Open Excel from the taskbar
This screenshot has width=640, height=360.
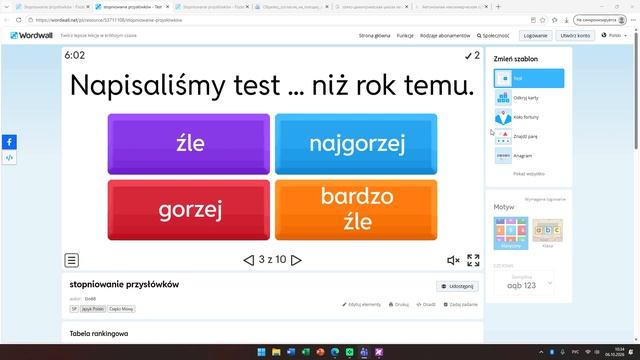(305, 352)
